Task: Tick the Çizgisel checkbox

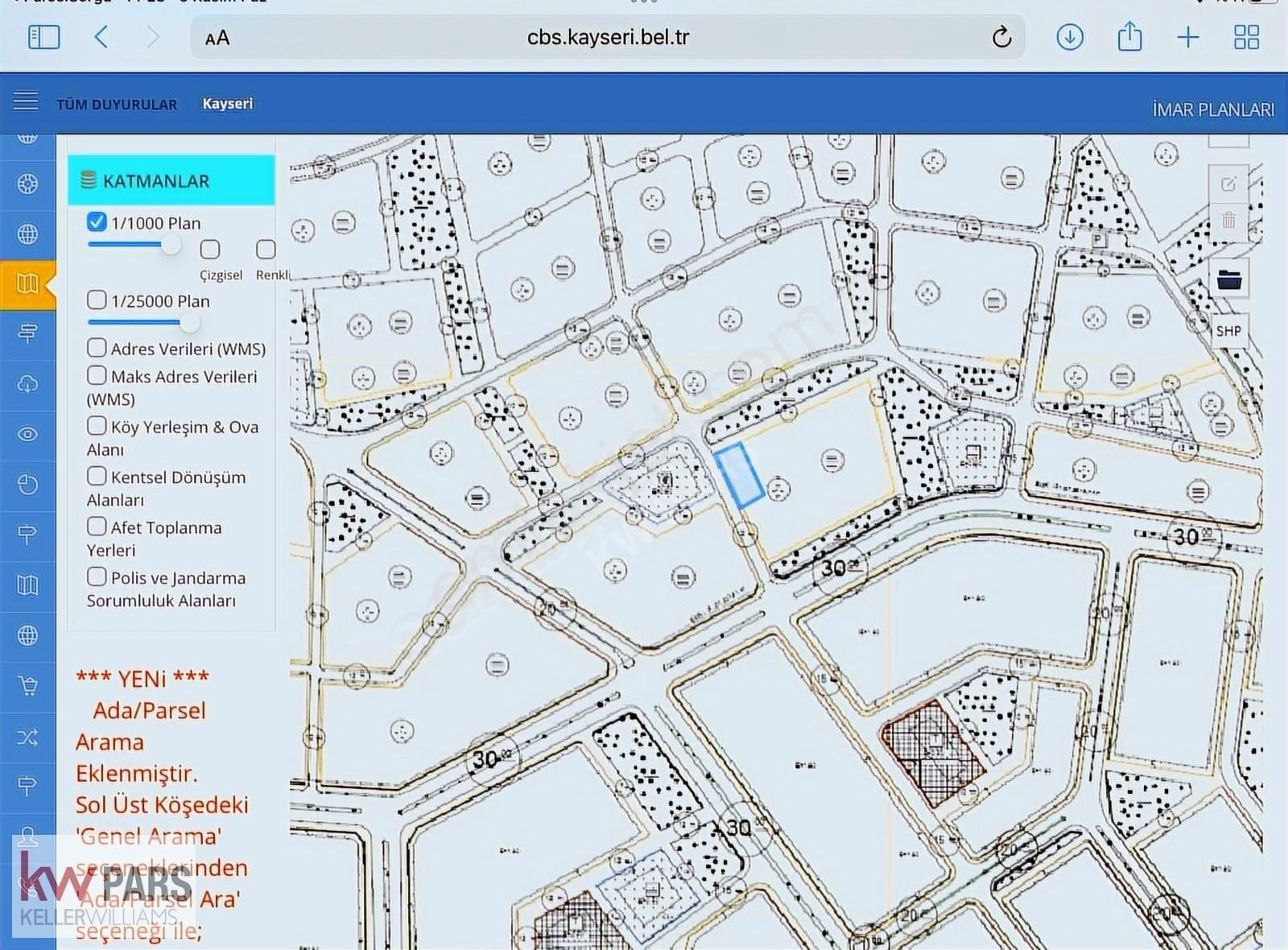Action: click(210, 249)
